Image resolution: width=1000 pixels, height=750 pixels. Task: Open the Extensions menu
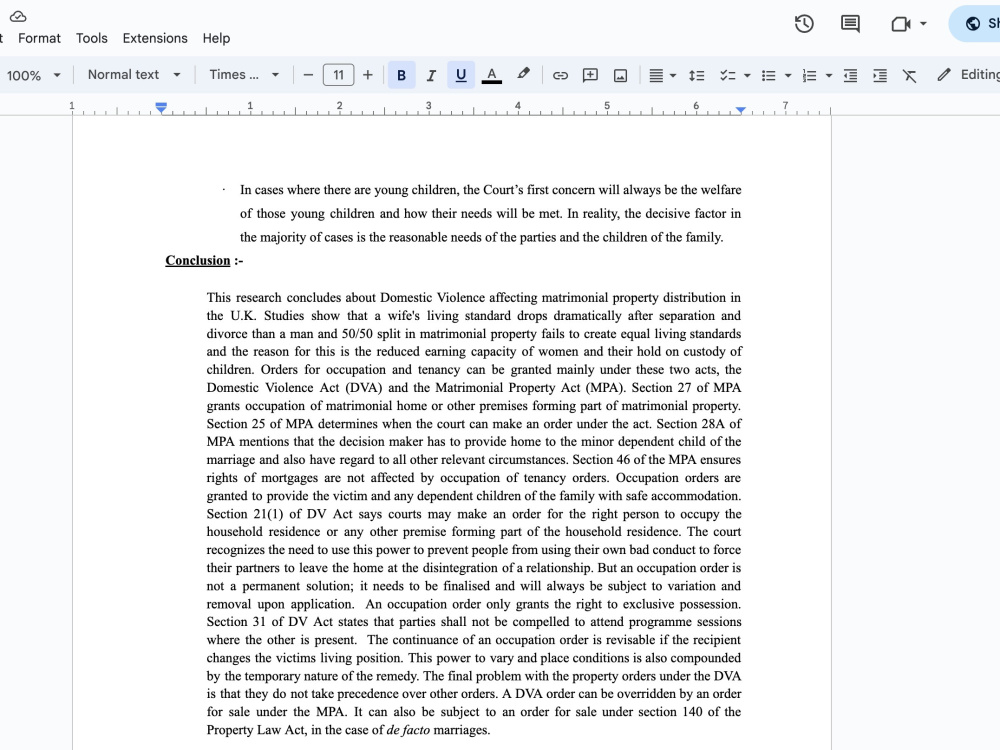point(155,38)
